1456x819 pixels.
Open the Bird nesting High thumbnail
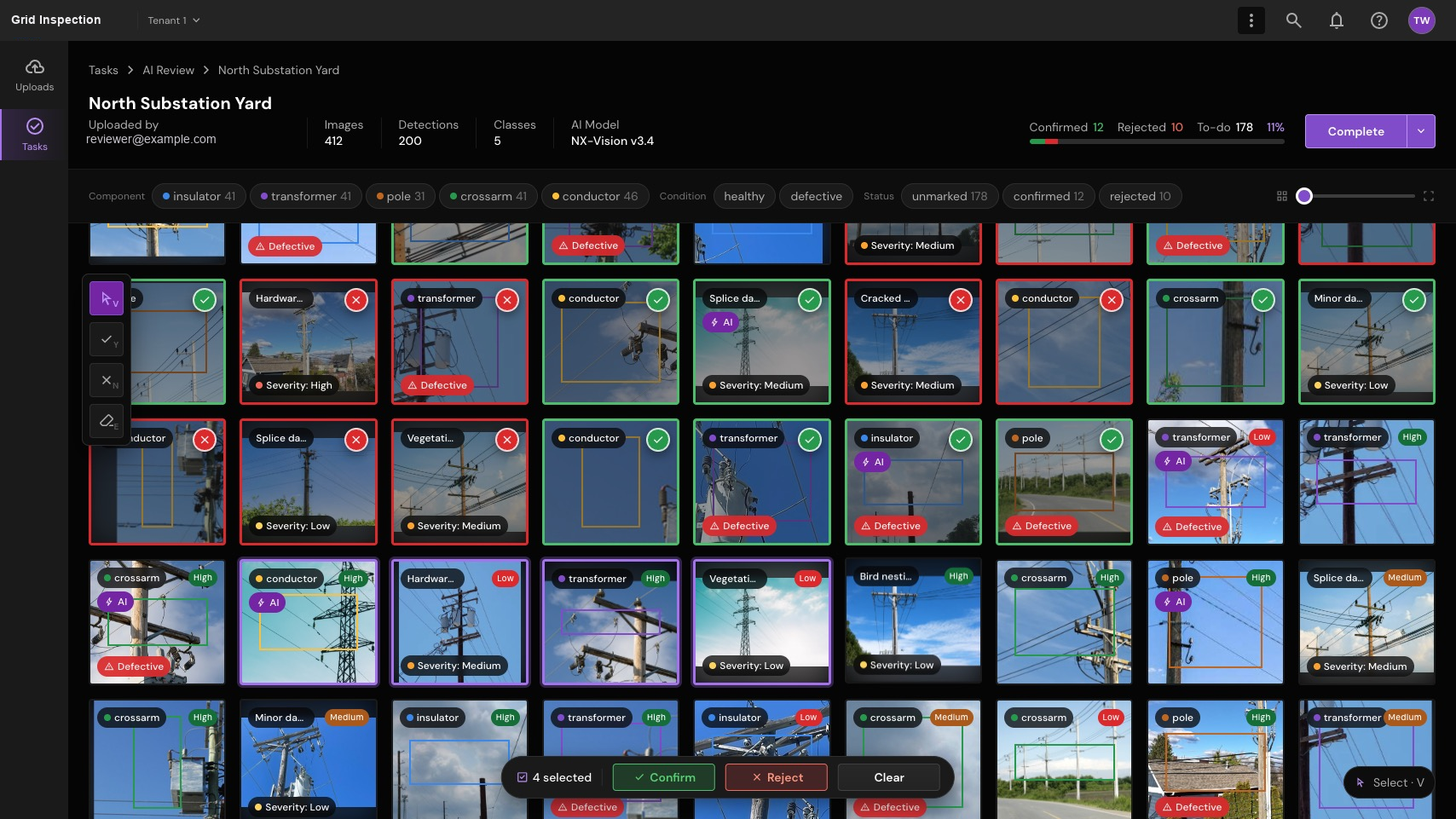pos(913,622)
